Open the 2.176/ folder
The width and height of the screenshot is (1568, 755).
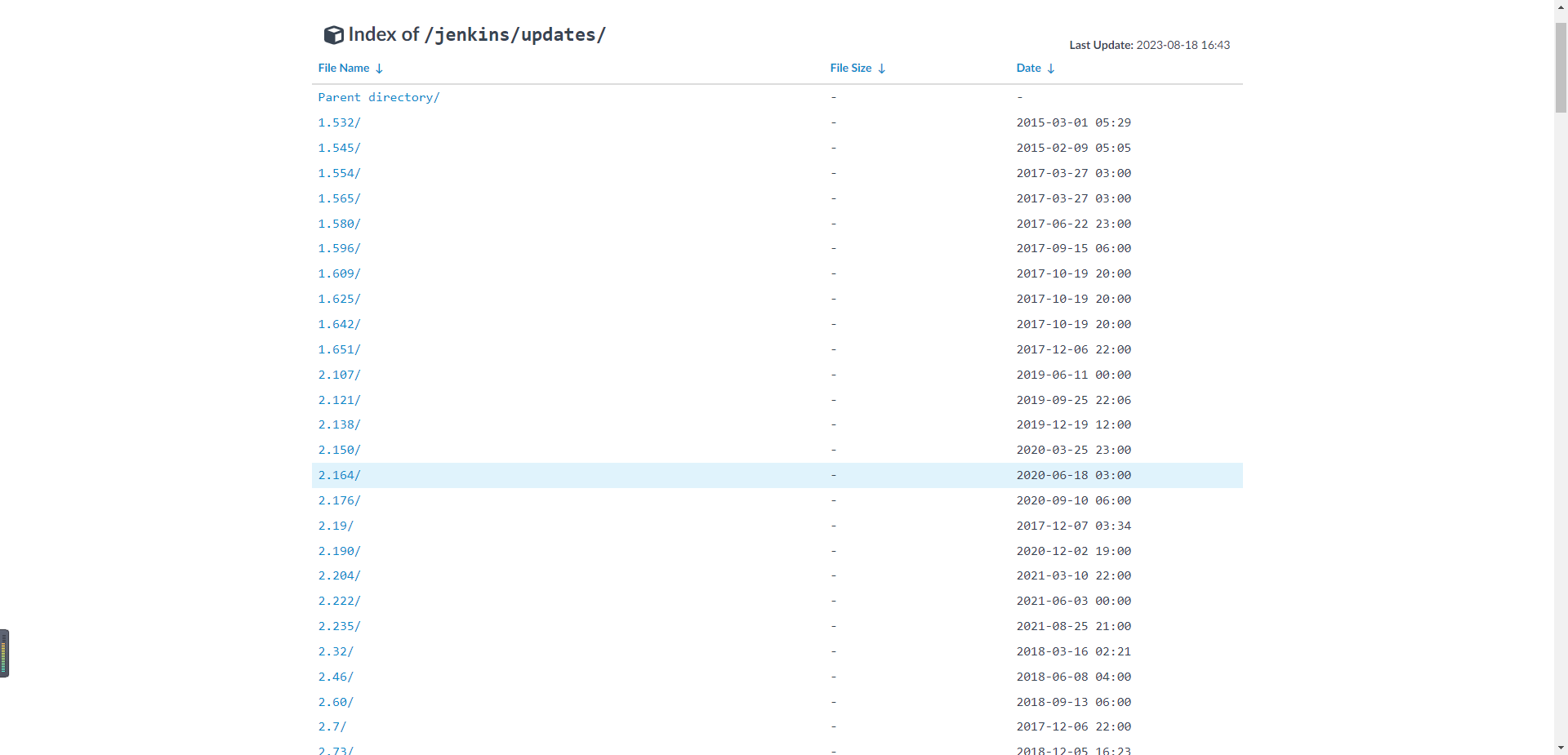click(340, 500)
